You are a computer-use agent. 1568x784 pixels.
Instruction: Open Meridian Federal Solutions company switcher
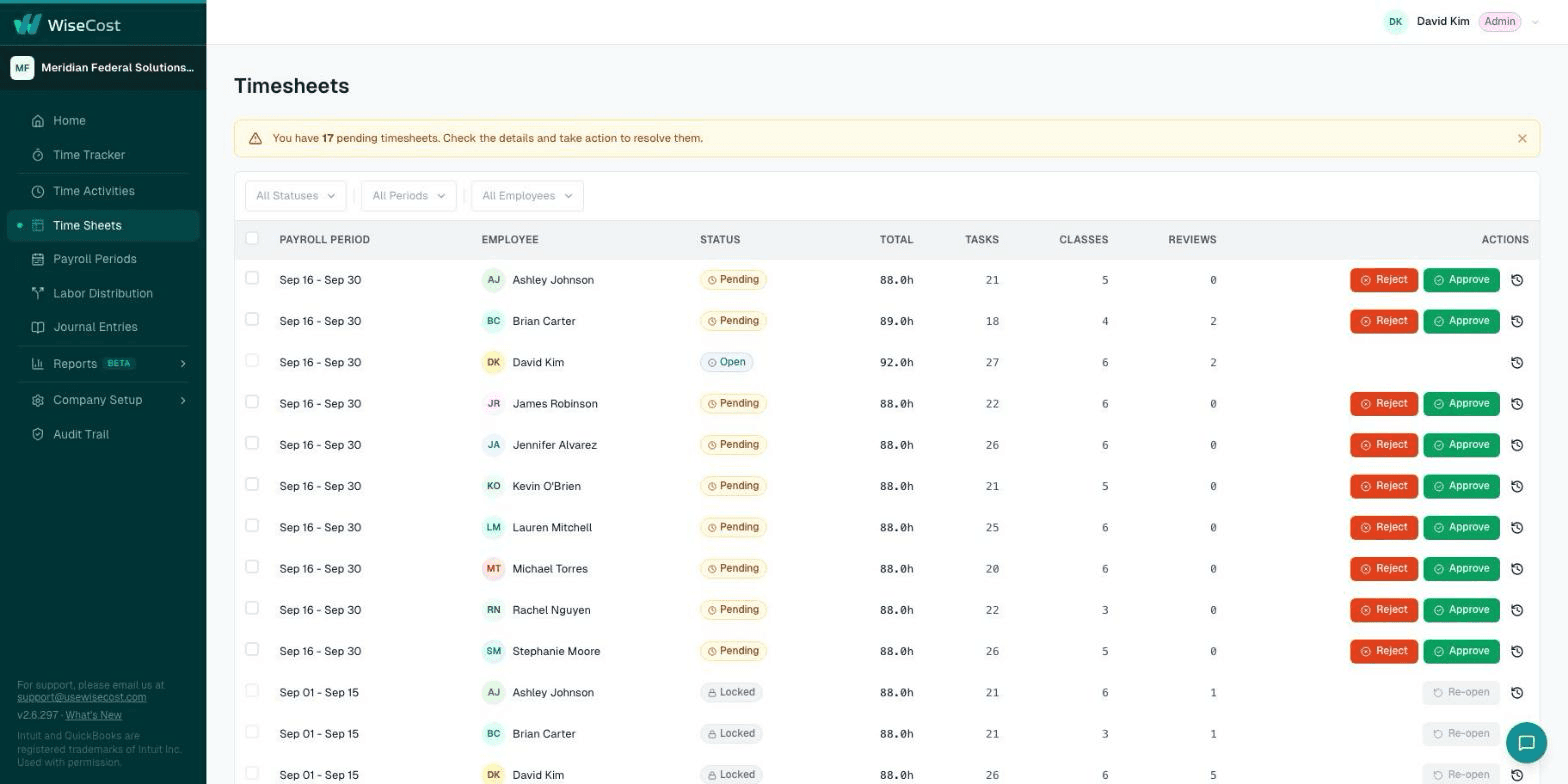(103, 67)
